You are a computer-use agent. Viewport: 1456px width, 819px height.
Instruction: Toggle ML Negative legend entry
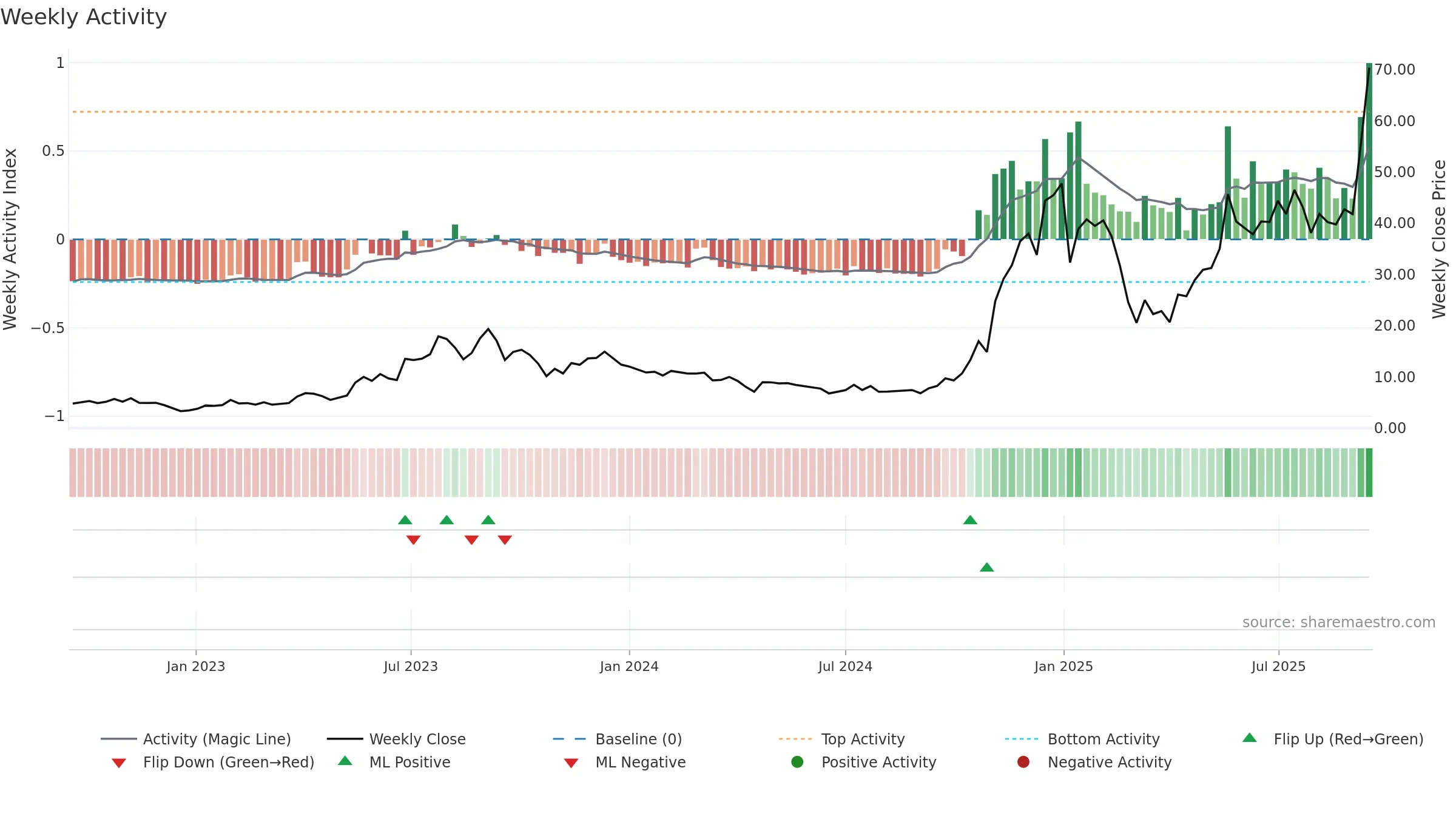(625, 762)
